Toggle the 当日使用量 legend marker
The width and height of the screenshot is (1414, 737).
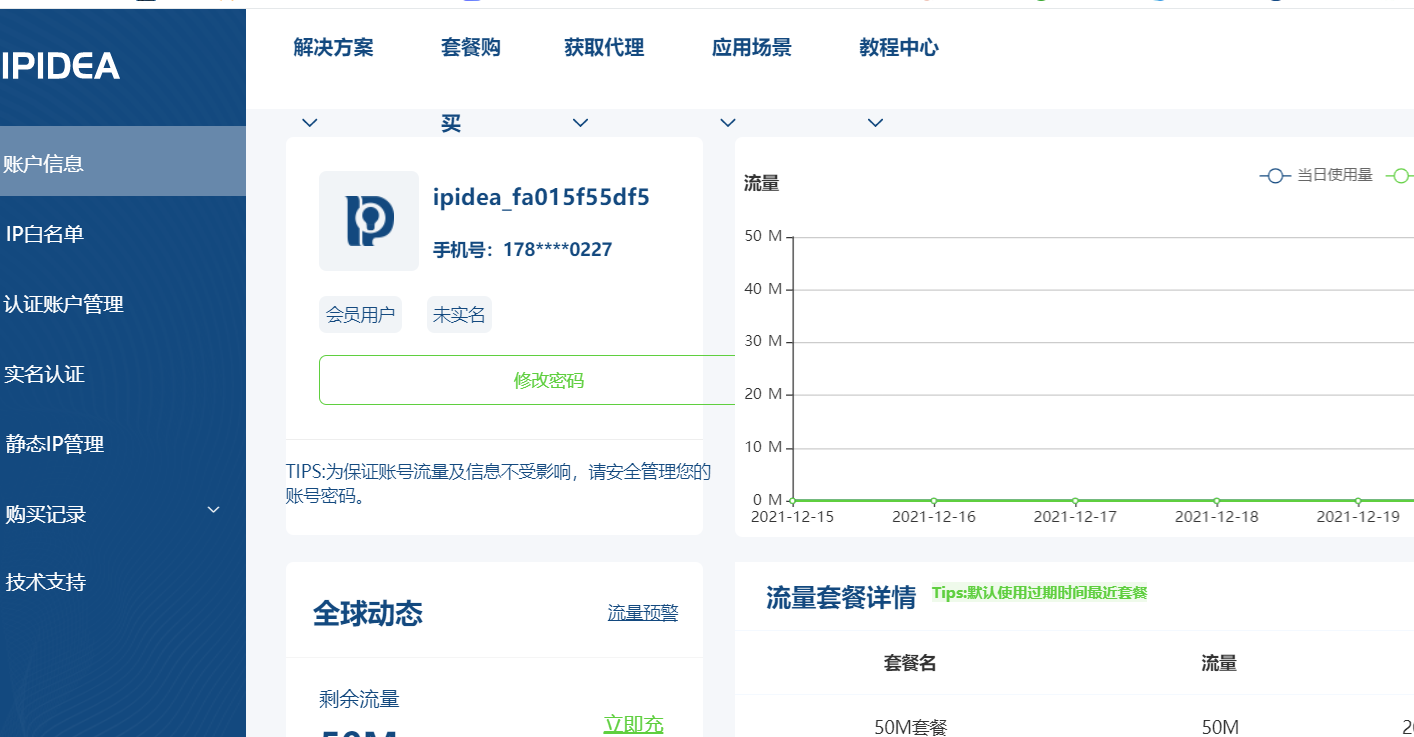tap(1274, 176)
